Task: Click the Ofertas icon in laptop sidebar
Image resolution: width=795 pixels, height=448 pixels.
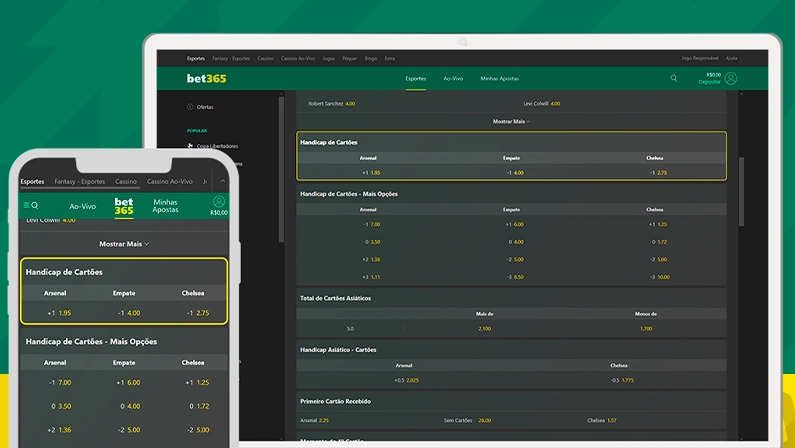Action: click(190, 106)
